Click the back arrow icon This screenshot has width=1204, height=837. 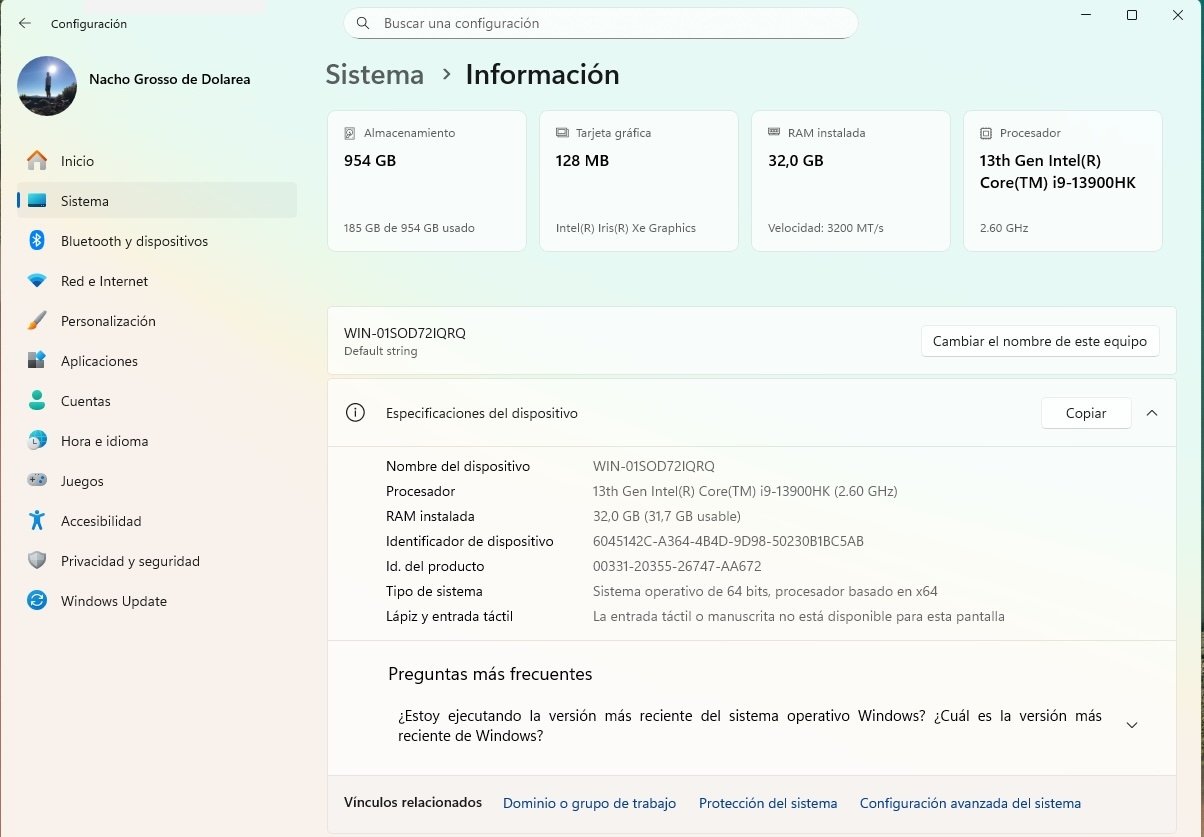[x=25, y=23]
